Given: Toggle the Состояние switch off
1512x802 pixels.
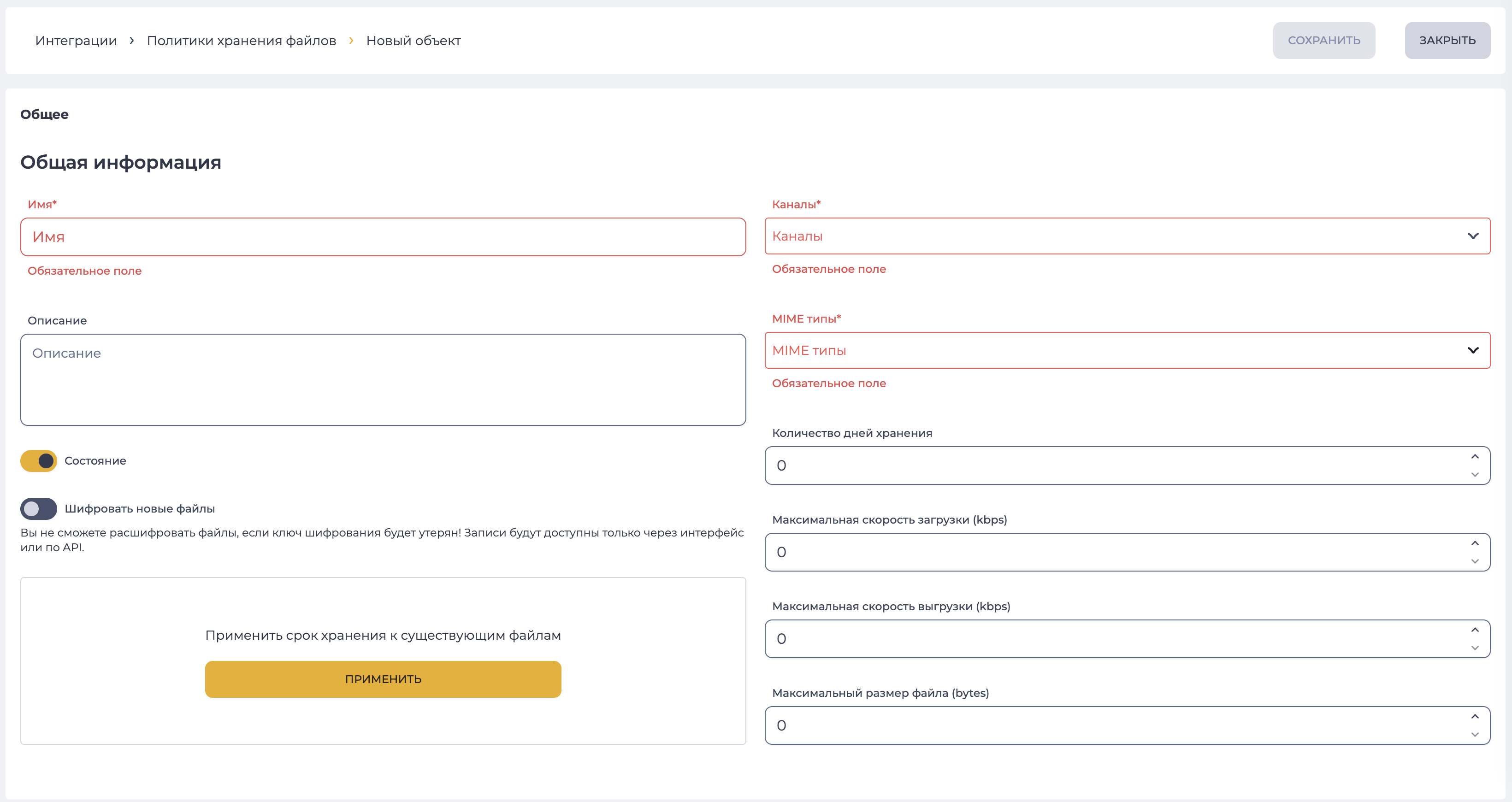Looking at the screenshot, I should coord(39,460).
